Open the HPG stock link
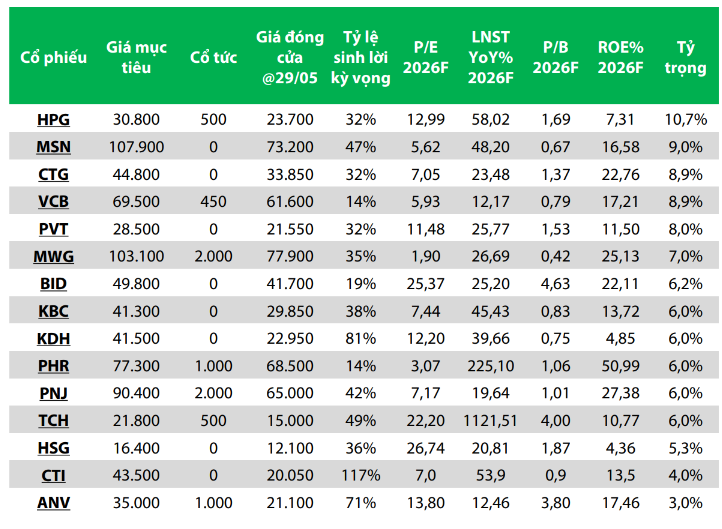 (53, 120)
